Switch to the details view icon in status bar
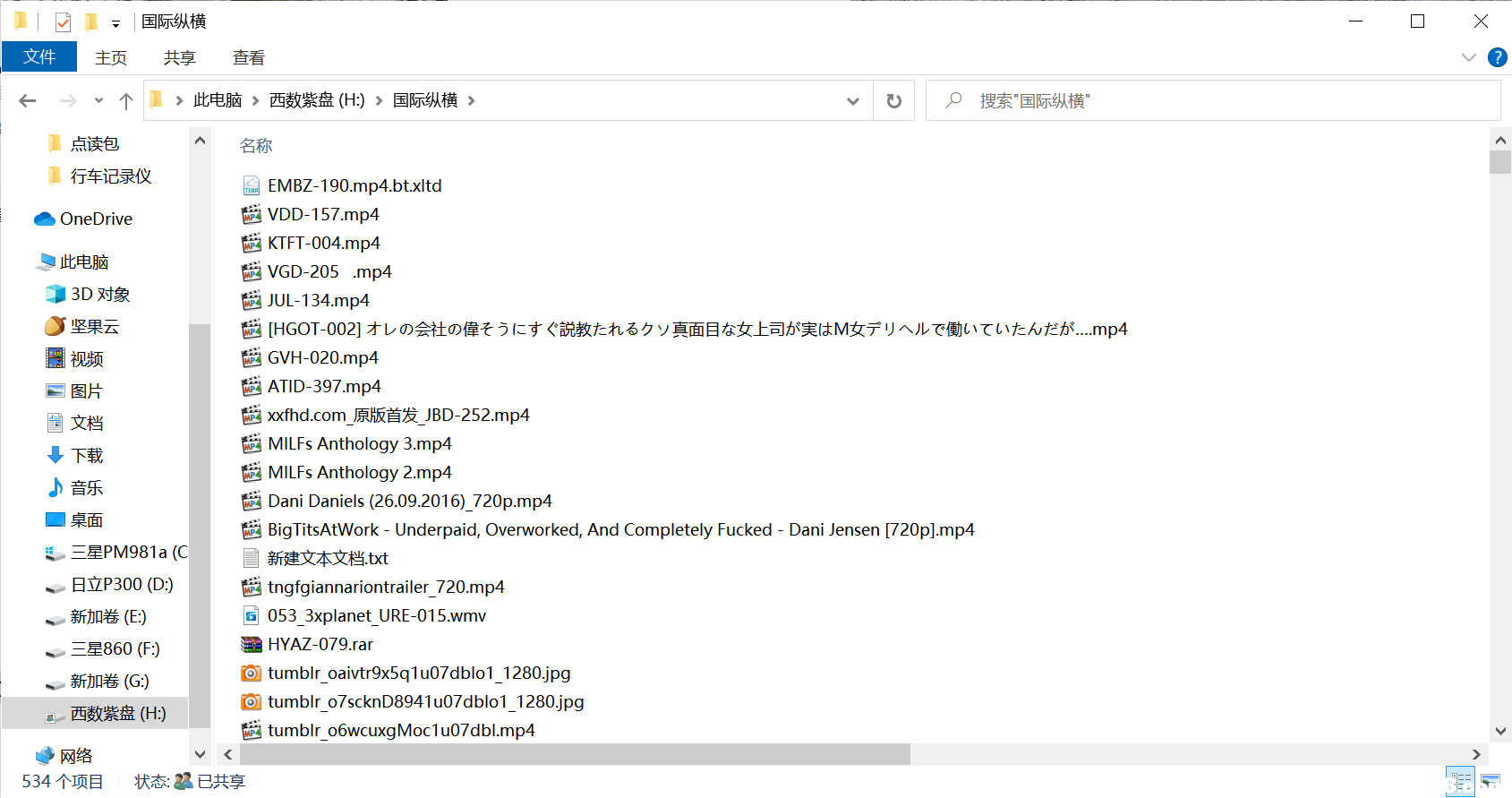The image size is (1512, 798). (x=1460, y=781)
